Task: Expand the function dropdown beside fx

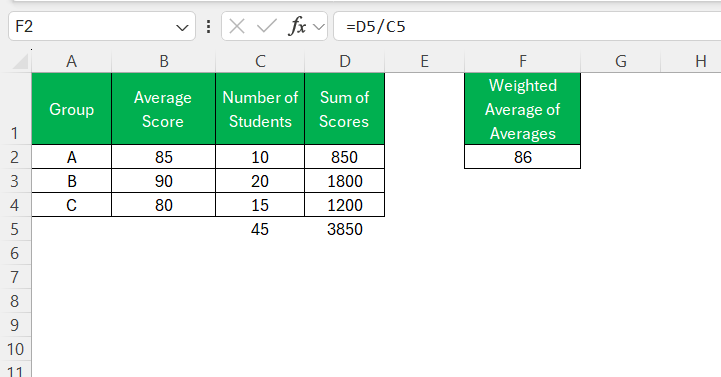Action: (x=319, y=27)
